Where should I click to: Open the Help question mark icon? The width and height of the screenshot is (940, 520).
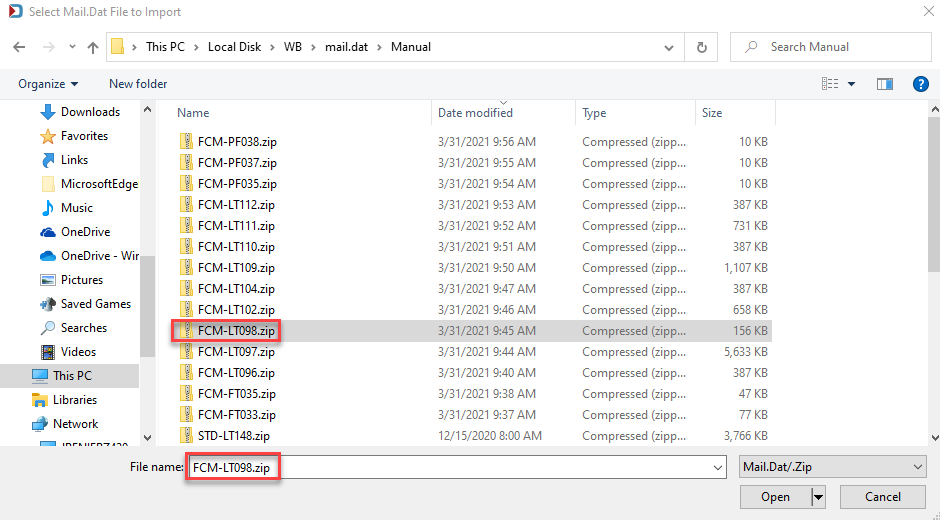click(921, 84)
